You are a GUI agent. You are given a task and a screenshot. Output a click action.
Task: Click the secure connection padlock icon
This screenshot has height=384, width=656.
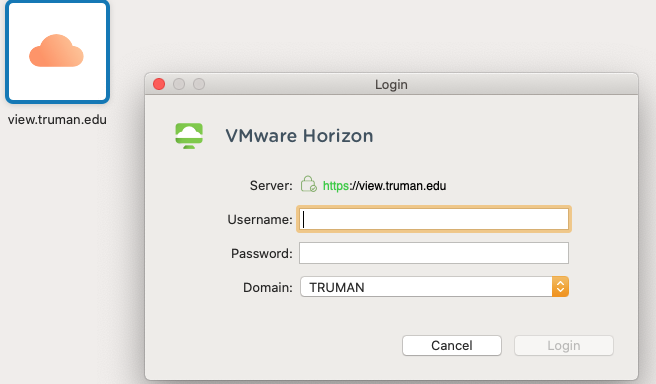click(309, 184)
